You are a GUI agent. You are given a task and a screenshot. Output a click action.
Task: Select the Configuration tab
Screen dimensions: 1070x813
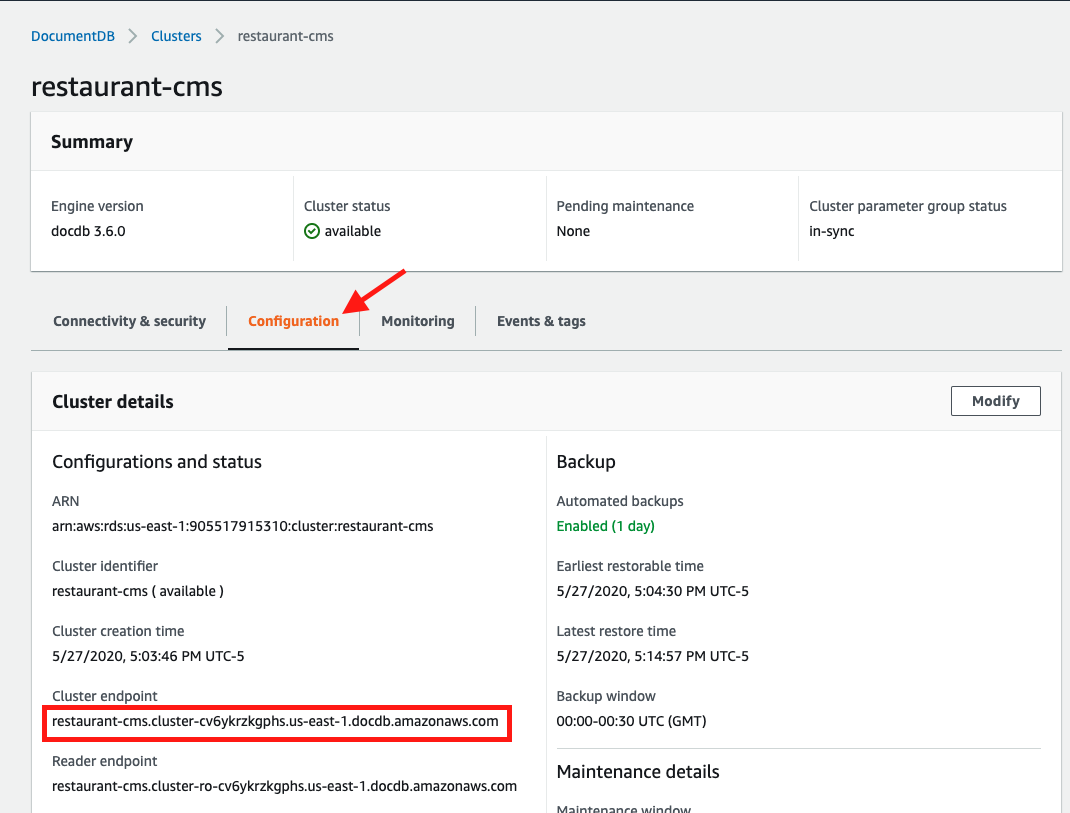pos(293,321)
